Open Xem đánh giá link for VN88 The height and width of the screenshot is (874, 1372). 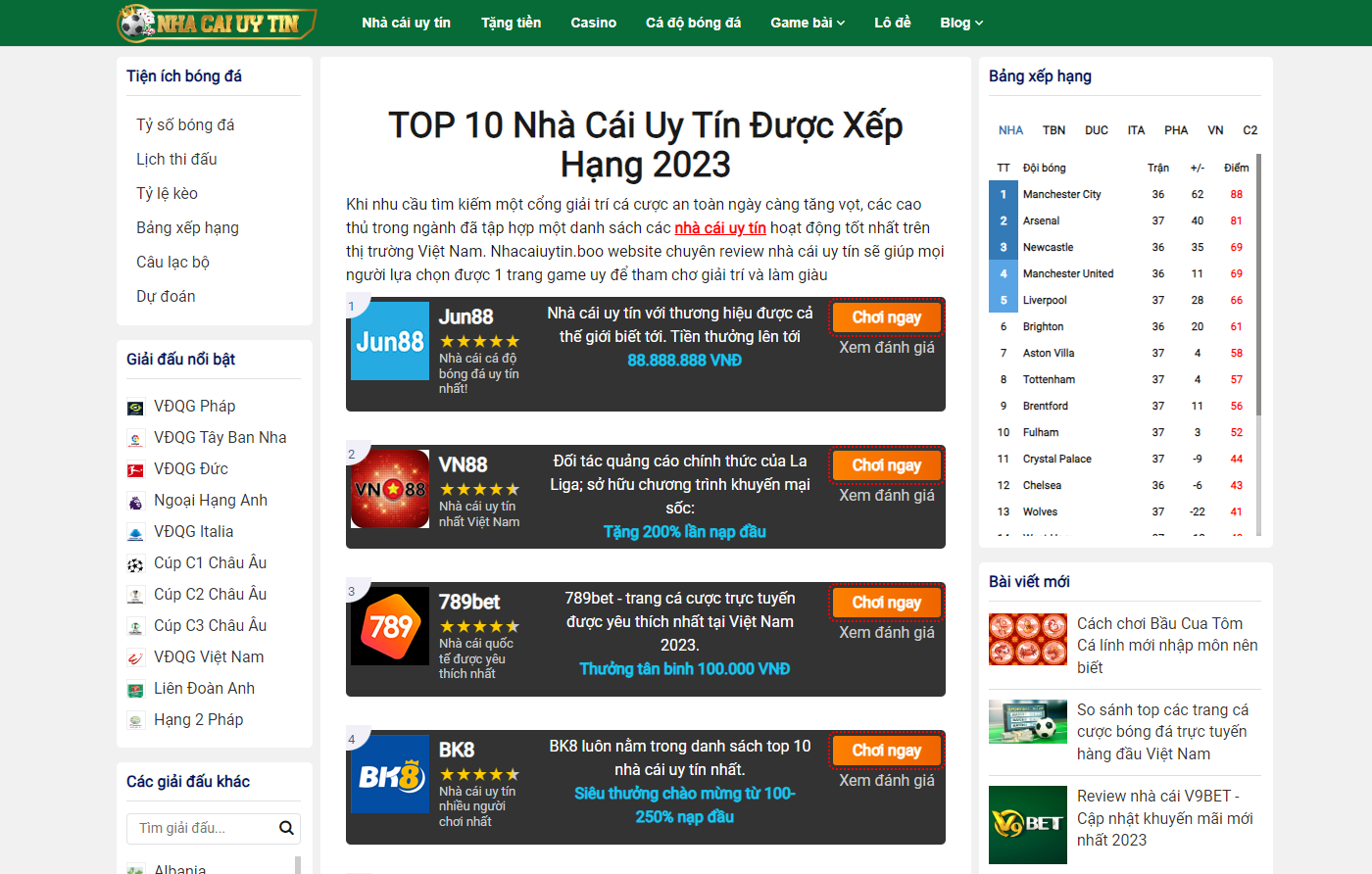pyautogui.click(x=886, y=496)
